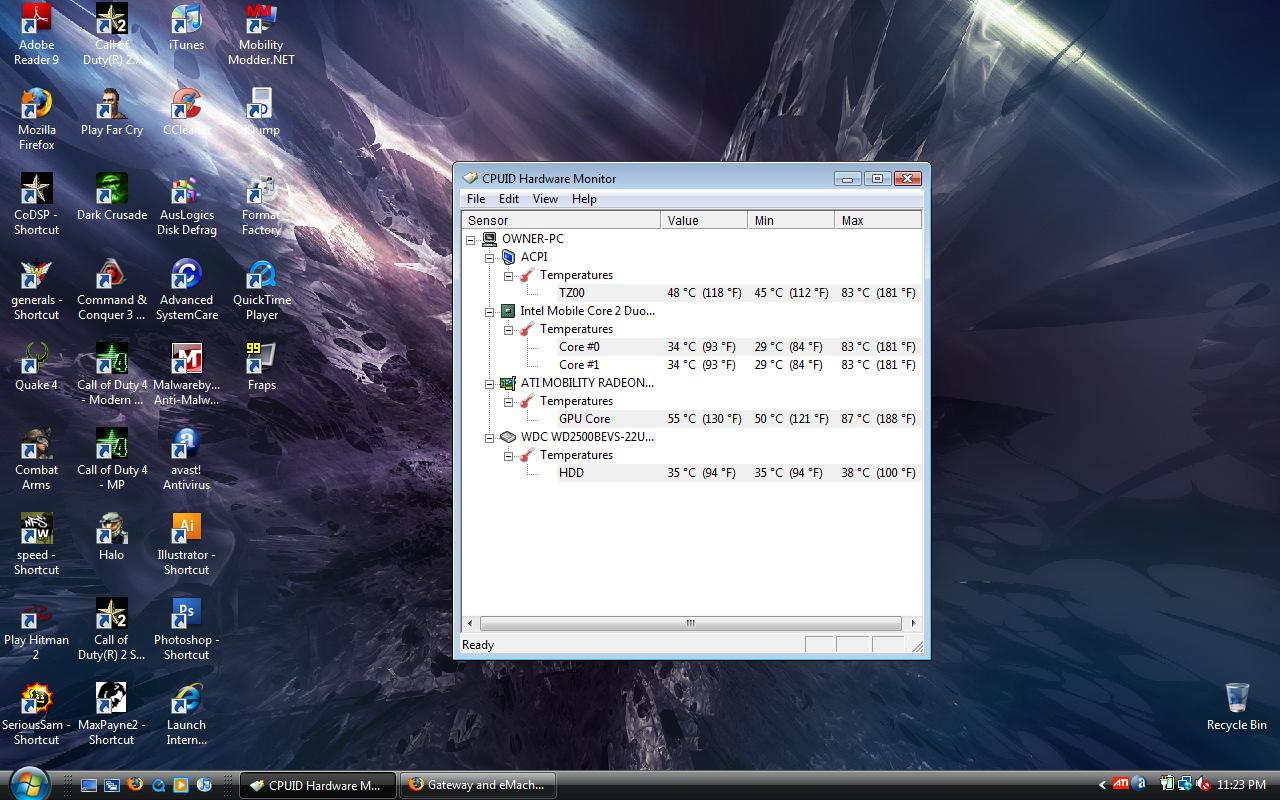
Task: Open the Launch Internet Explorer desktop icon
Action: coord(186,715)
